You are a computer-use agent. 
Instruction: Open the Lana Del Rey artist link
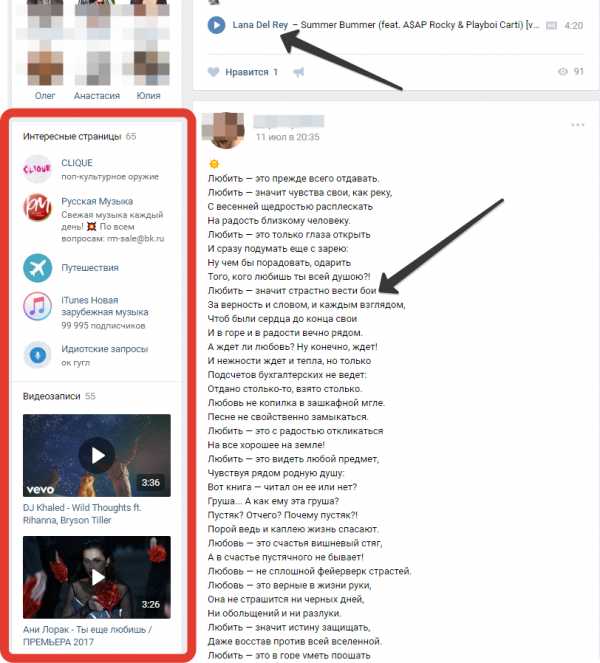click(260, 25)
